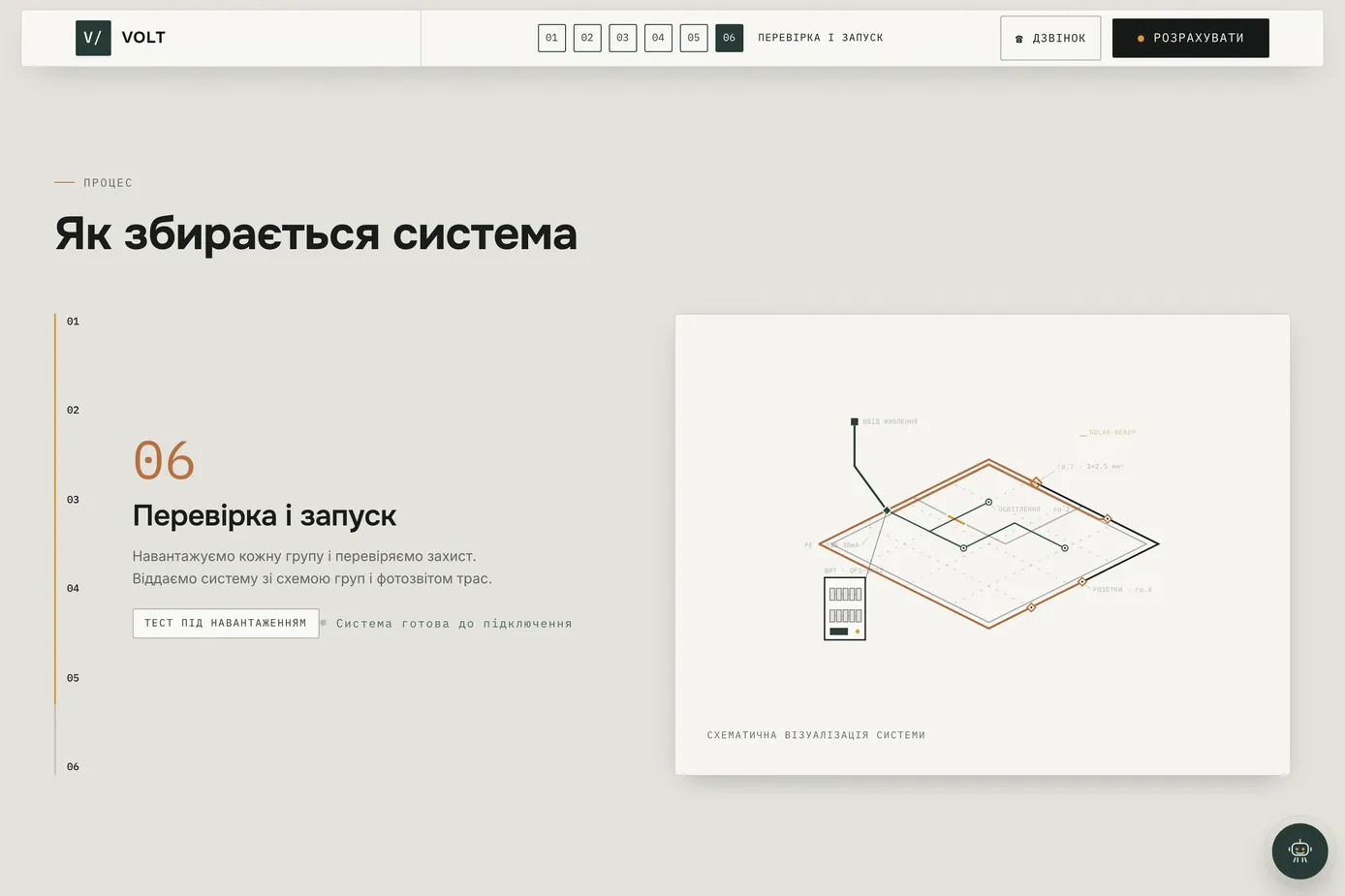This screenshot has width=1345, height=896.
Task: Jump to timeline marker 01 on left rail
Action: (73, 322)
